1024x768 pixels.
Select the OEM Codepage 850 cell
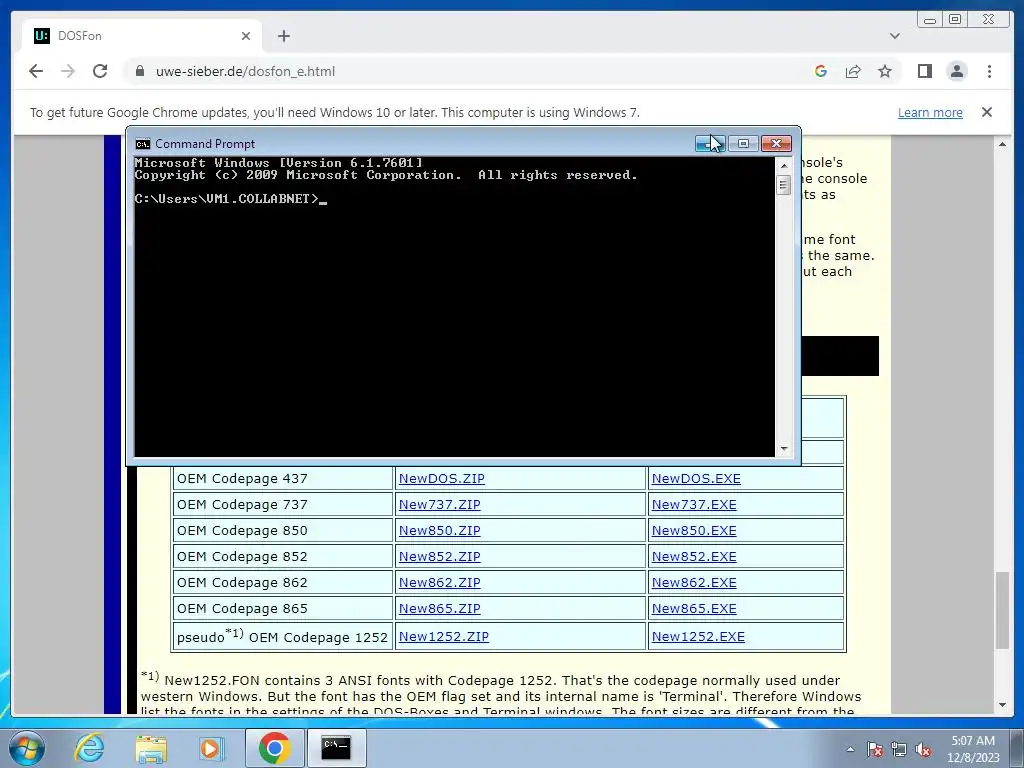click(x=283, y=531)
